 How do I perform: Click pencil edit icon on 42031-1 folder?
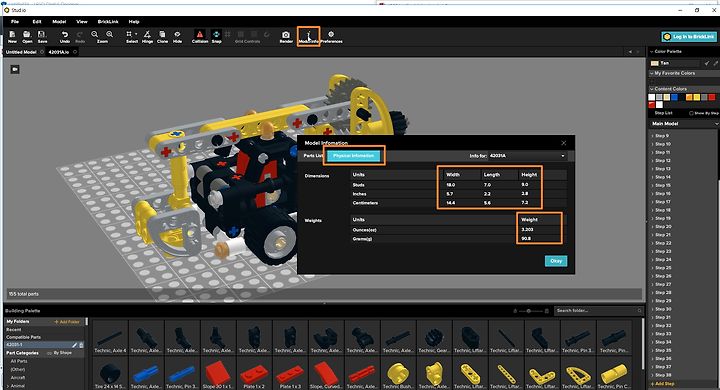[74, 345]
